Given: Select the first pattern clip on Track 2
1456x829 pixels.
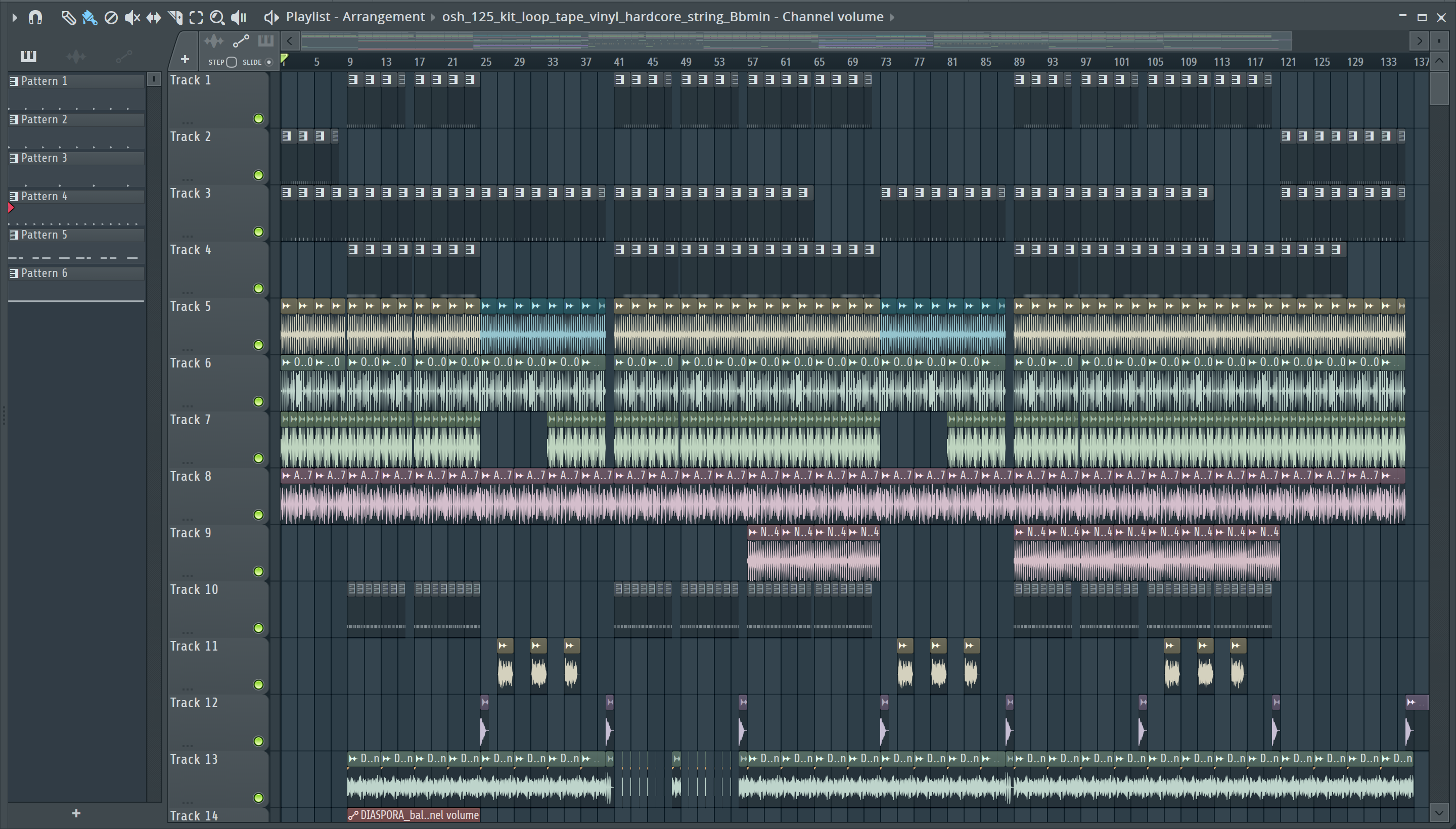Looking at the screenshot, I should (x=288, y=156).
